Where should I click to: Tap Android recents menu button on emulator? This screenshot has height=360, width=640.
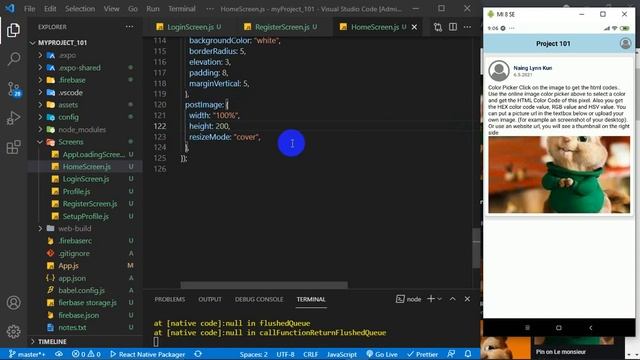coord(527,327)
